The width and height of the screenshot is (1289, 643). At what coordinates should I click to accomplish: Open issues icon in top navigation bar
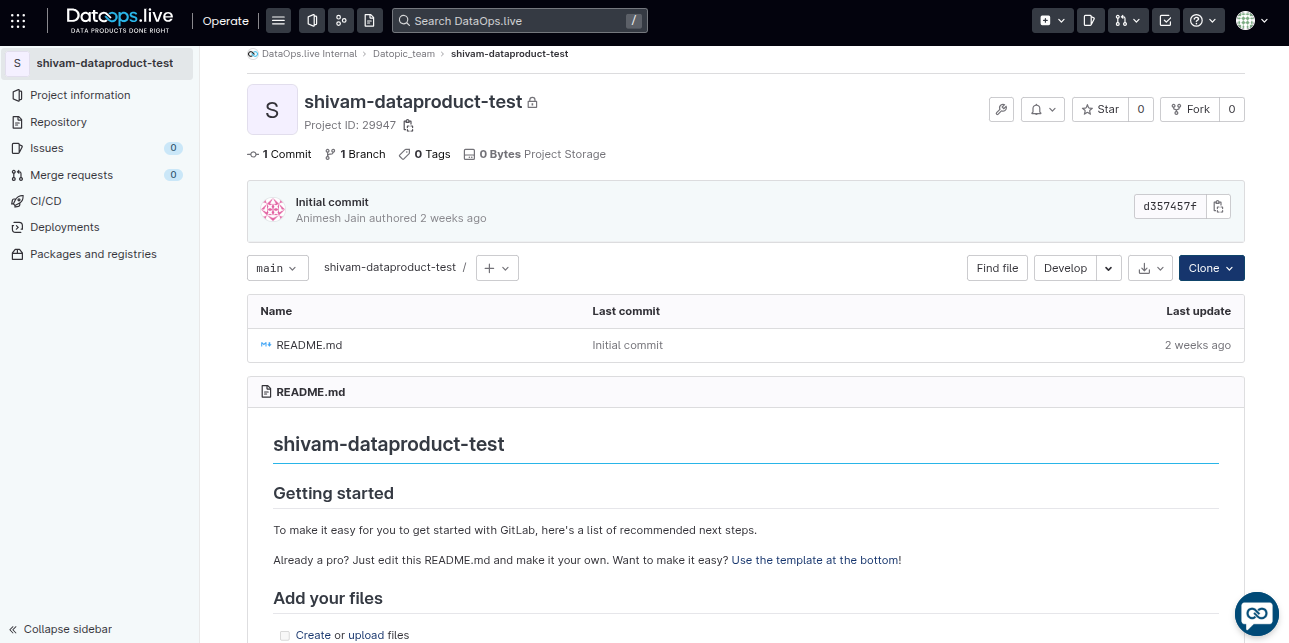(x=1091, y=20)
